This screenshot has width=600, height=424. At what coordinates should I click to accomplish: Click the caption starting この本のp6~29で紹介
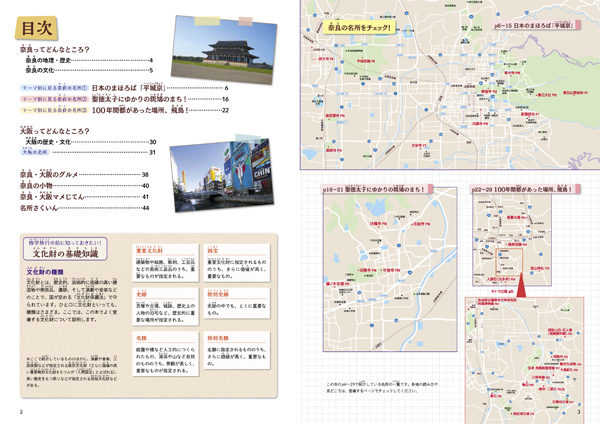point(382,387)
